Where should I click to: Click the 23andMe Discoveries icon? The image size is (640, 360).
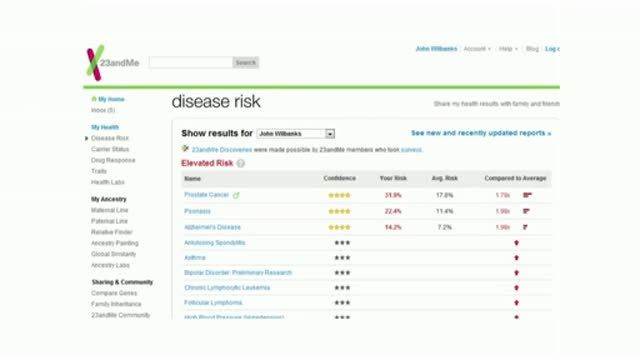pyautogui.click(x=185, y=149)
